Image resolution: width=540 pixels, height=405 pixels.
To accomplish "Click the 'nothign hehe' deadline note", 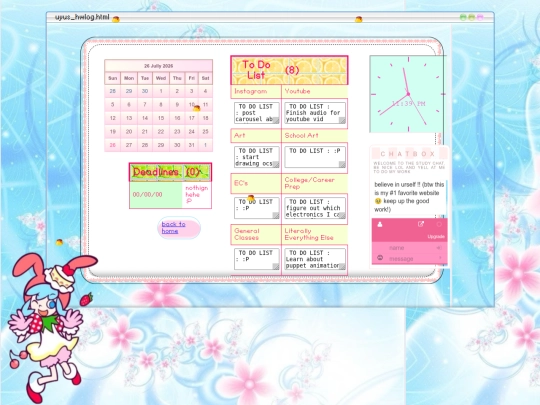I will [197, 195].
